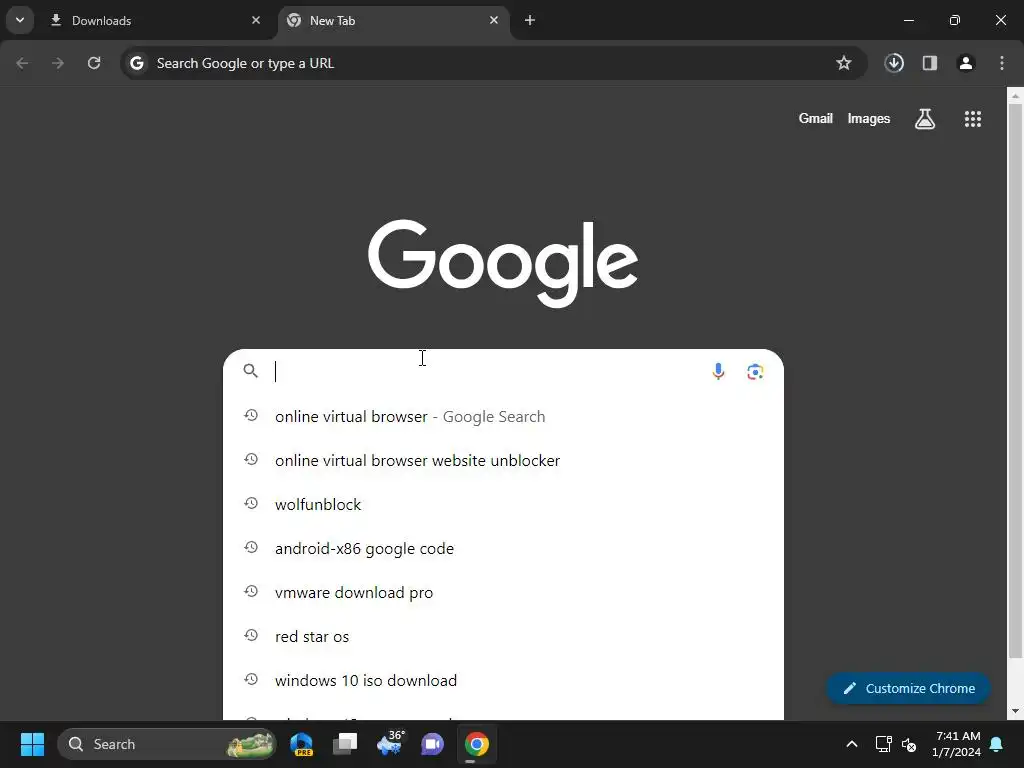
Task: Open the clock showing 7:41 AM
Action: tap(957, 744)
